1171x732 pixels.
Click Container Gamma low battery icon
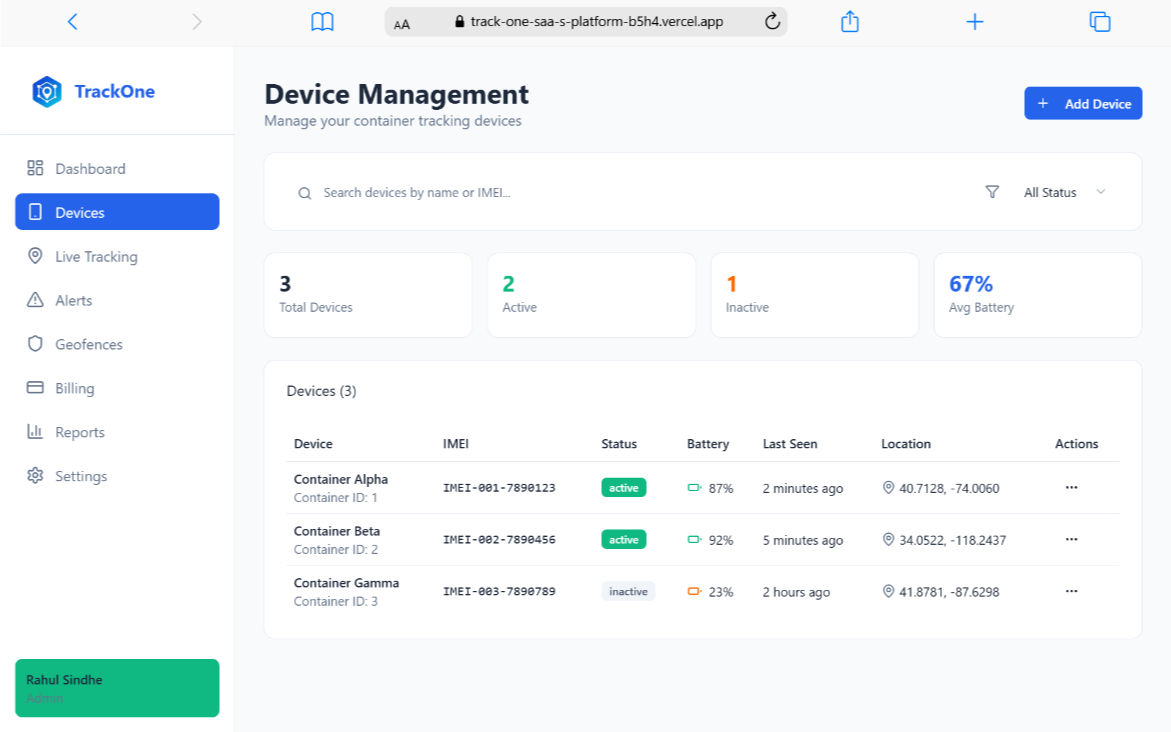tap(694, 592)
